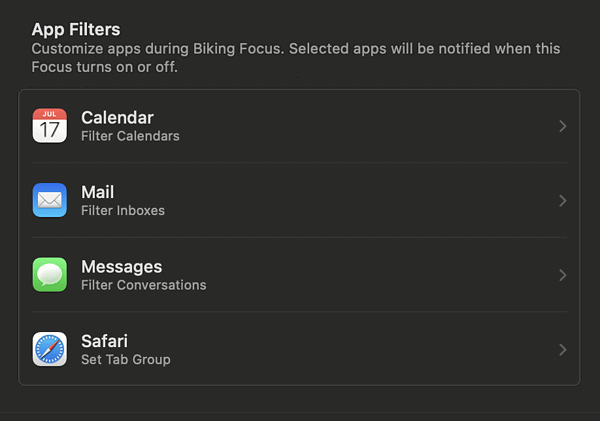Select the Filter Calendars subtitle
Screen dimensions: 600x421
[x=130, y=136]
